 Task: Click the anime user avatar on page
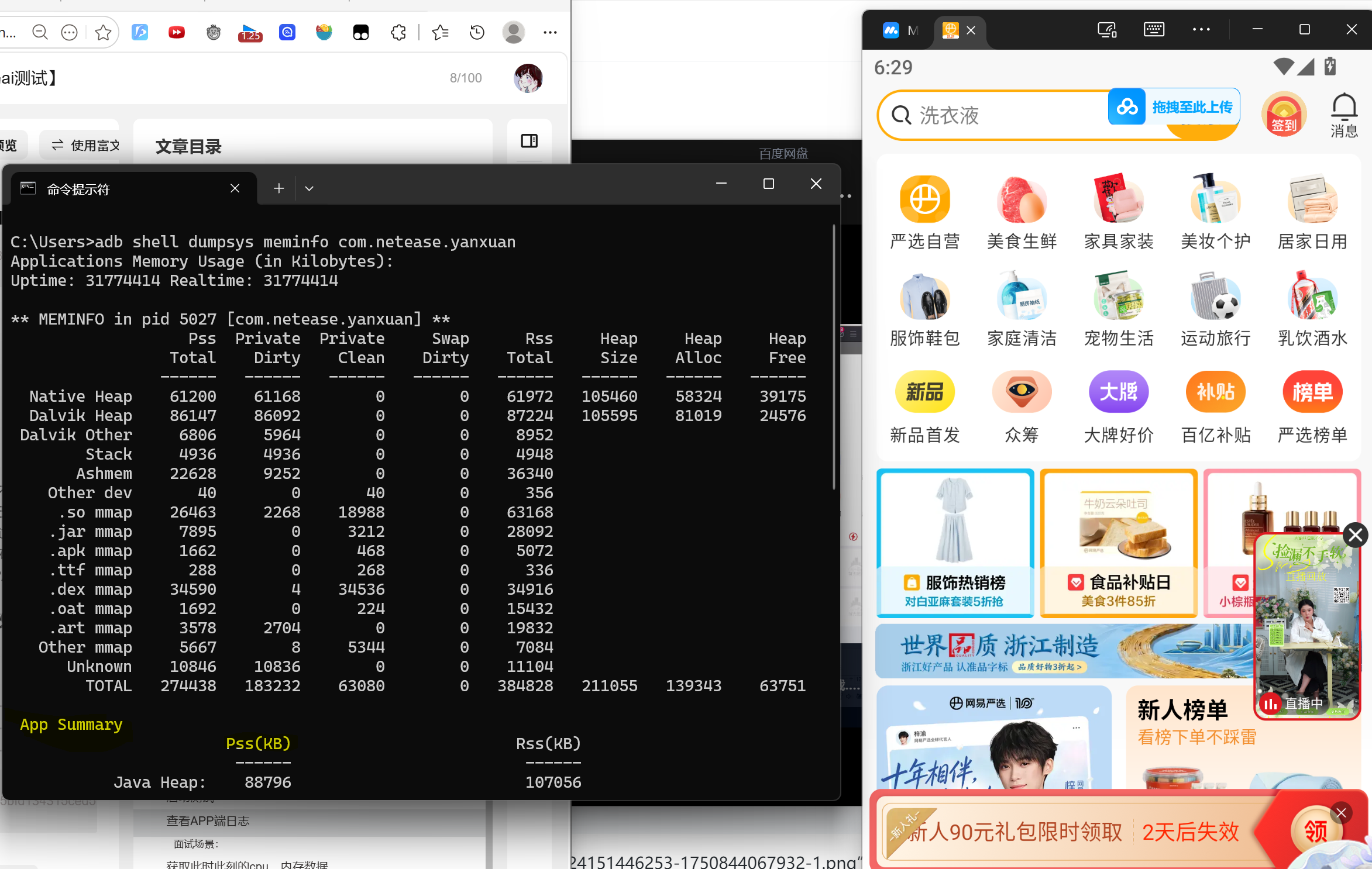[528, 78]
